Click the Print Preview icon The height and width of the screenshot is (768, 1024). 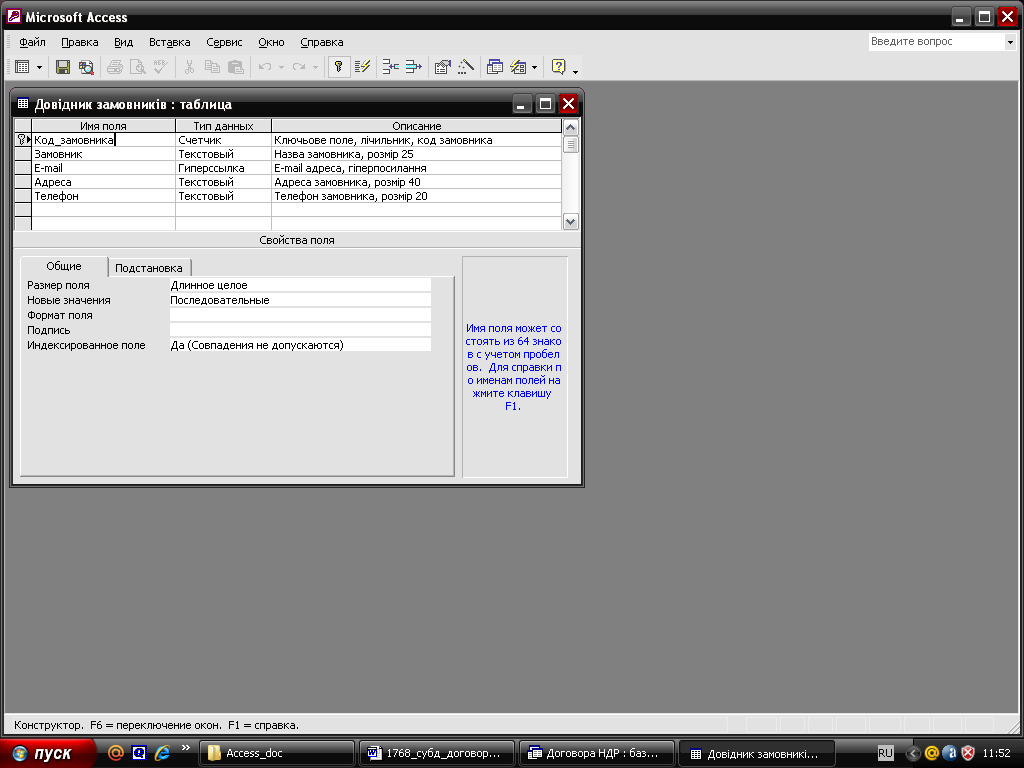tap(138, 67)
